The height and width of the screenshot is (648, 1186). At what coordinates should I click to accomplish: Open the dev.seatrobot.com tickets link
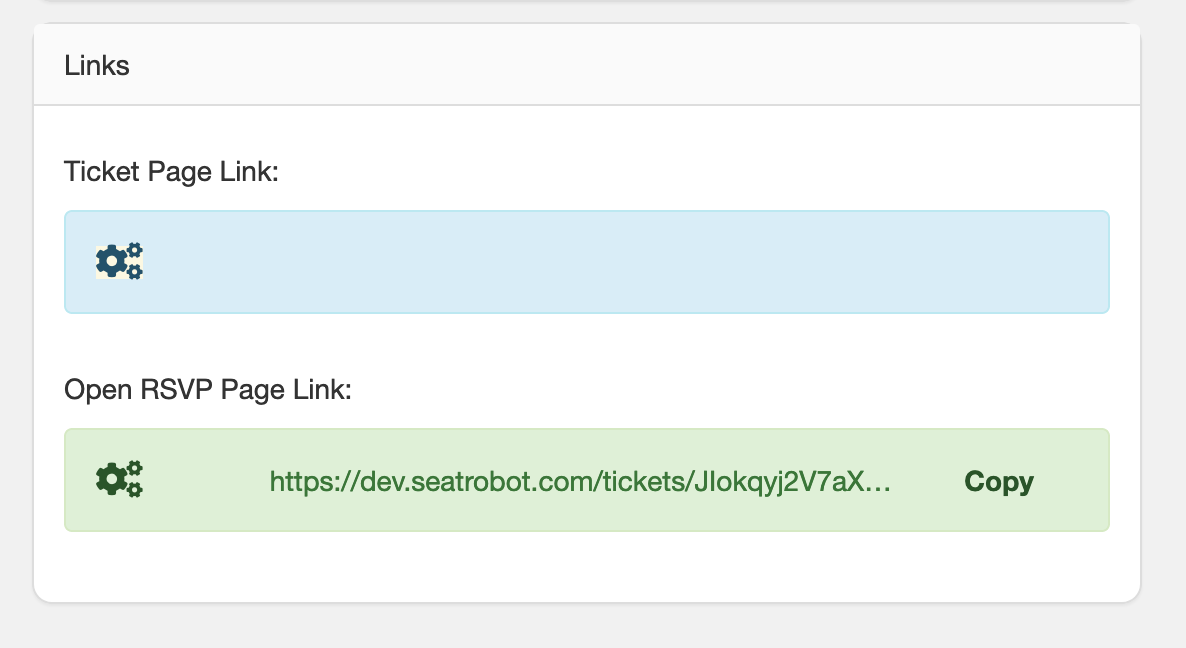tap(580, 481)
